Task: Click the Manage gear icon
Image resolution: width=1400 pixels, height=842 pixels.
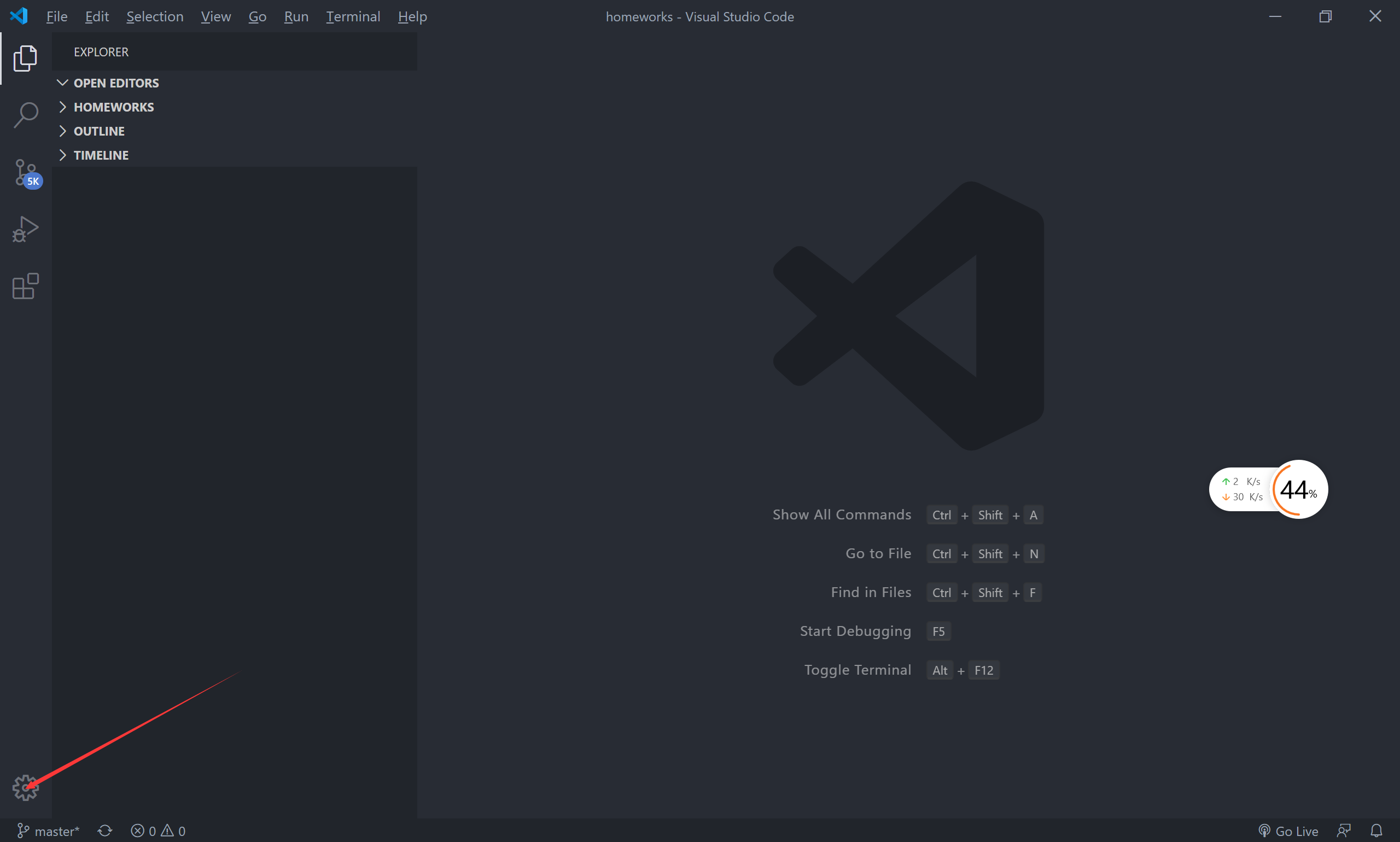Action: [25, 787]
